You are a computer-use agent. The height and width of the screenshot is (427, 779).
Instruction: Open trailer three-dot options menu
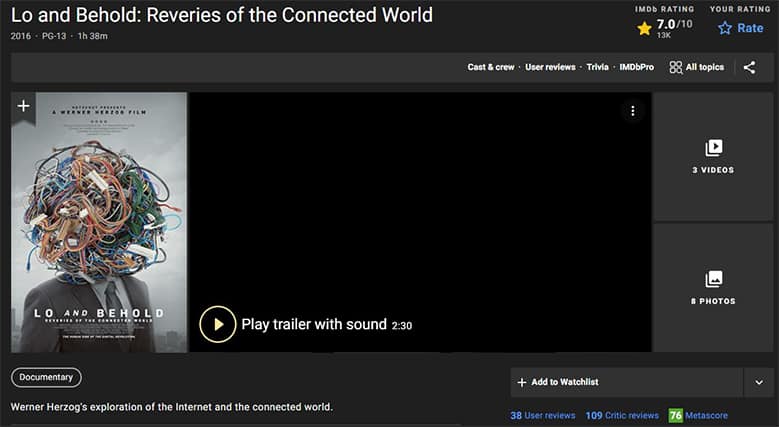[x=632, y=111]
